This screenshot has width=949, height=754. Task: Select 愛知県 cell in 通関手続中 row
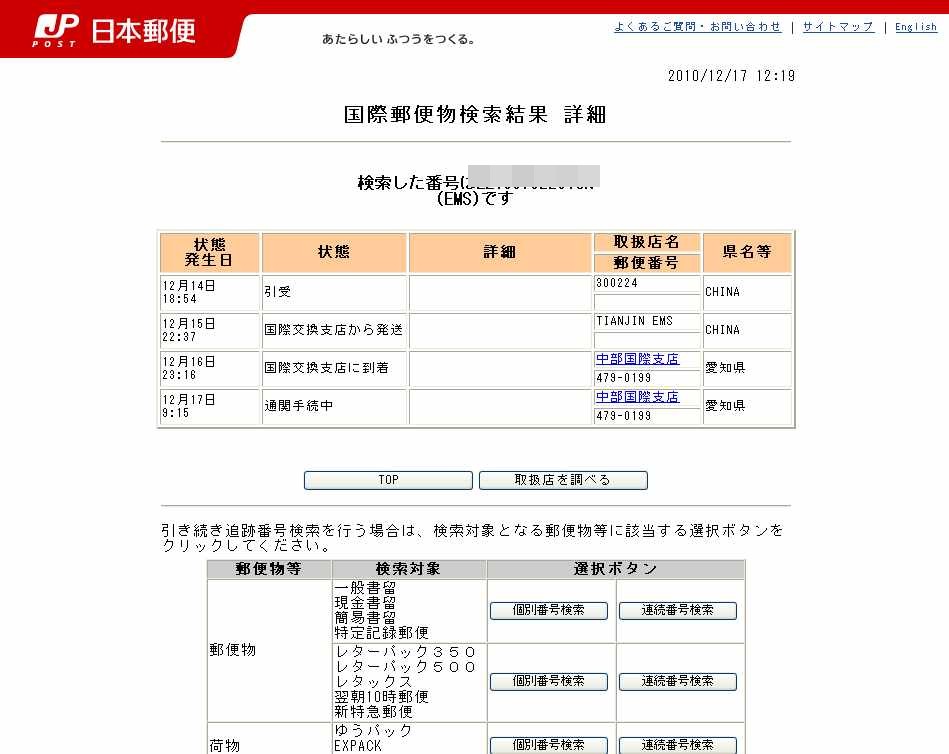[747, 407]
